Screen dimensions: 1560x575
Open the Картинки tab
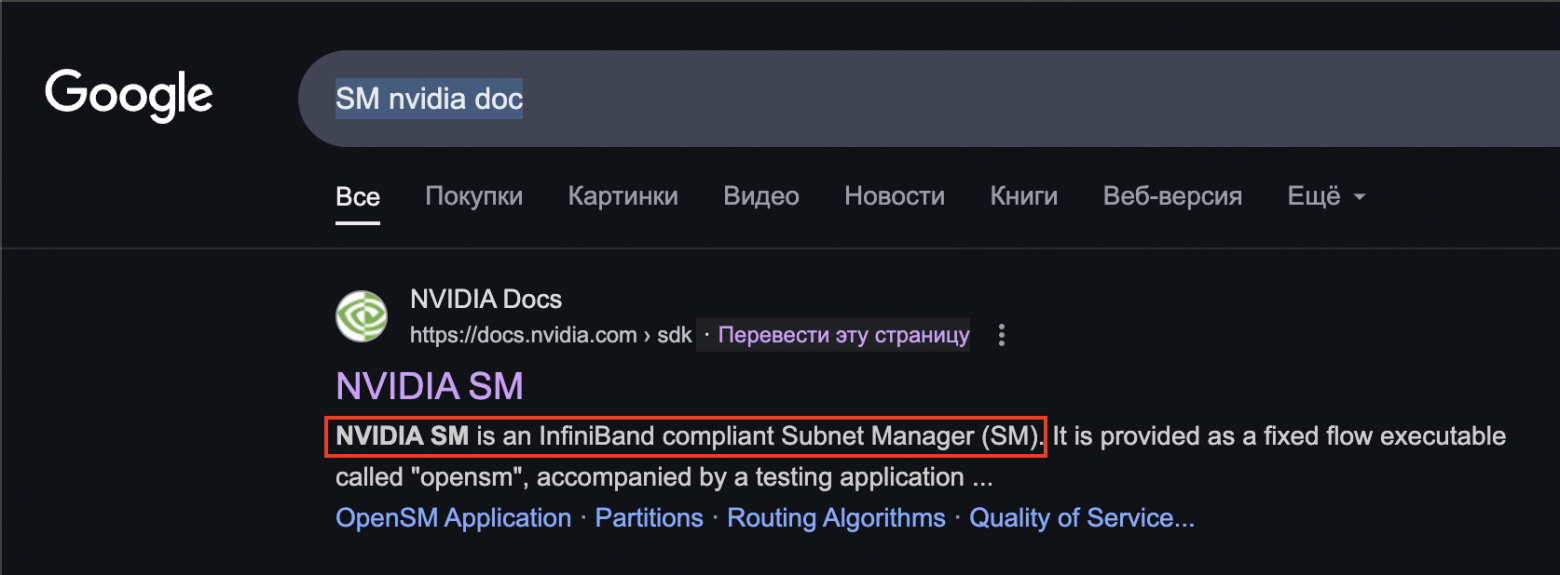[x=623, y=197]
